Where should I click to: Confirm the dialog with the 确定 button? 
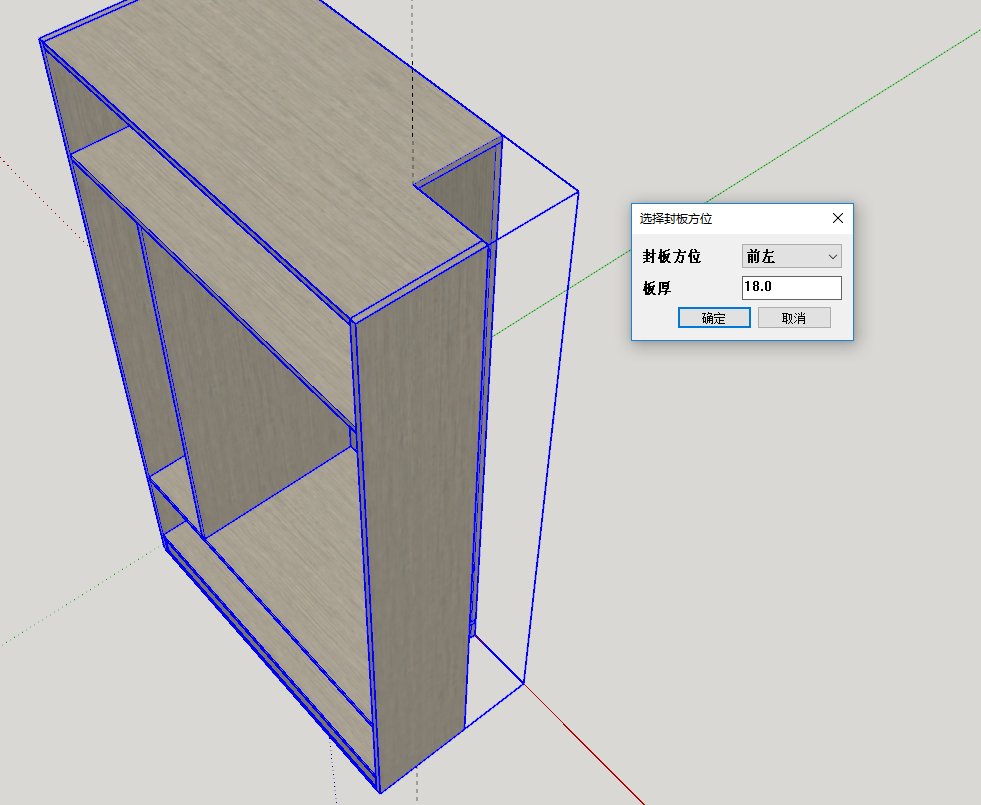click(x=714, y=318)
